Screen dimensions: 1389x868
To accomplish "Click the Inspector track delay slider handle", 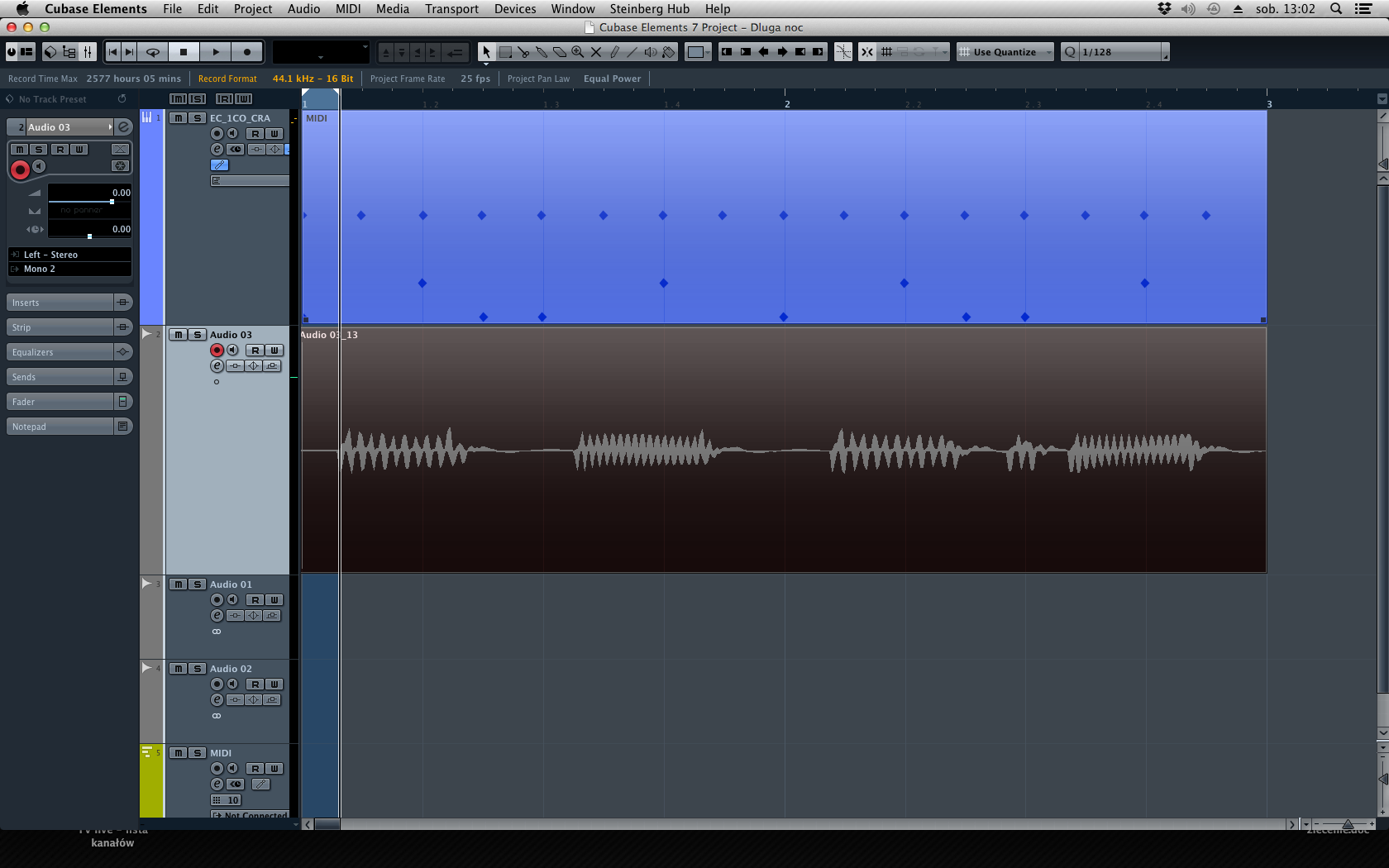I will 89,236.
